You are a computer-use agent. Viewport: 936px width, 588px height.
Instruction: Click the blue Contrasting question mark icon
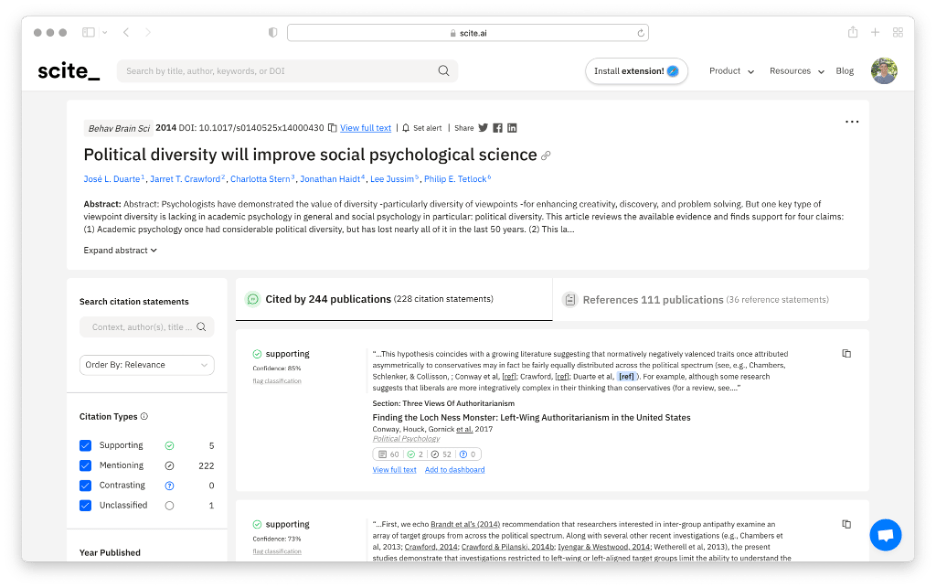pyautogui.click(x=170, y=486)
